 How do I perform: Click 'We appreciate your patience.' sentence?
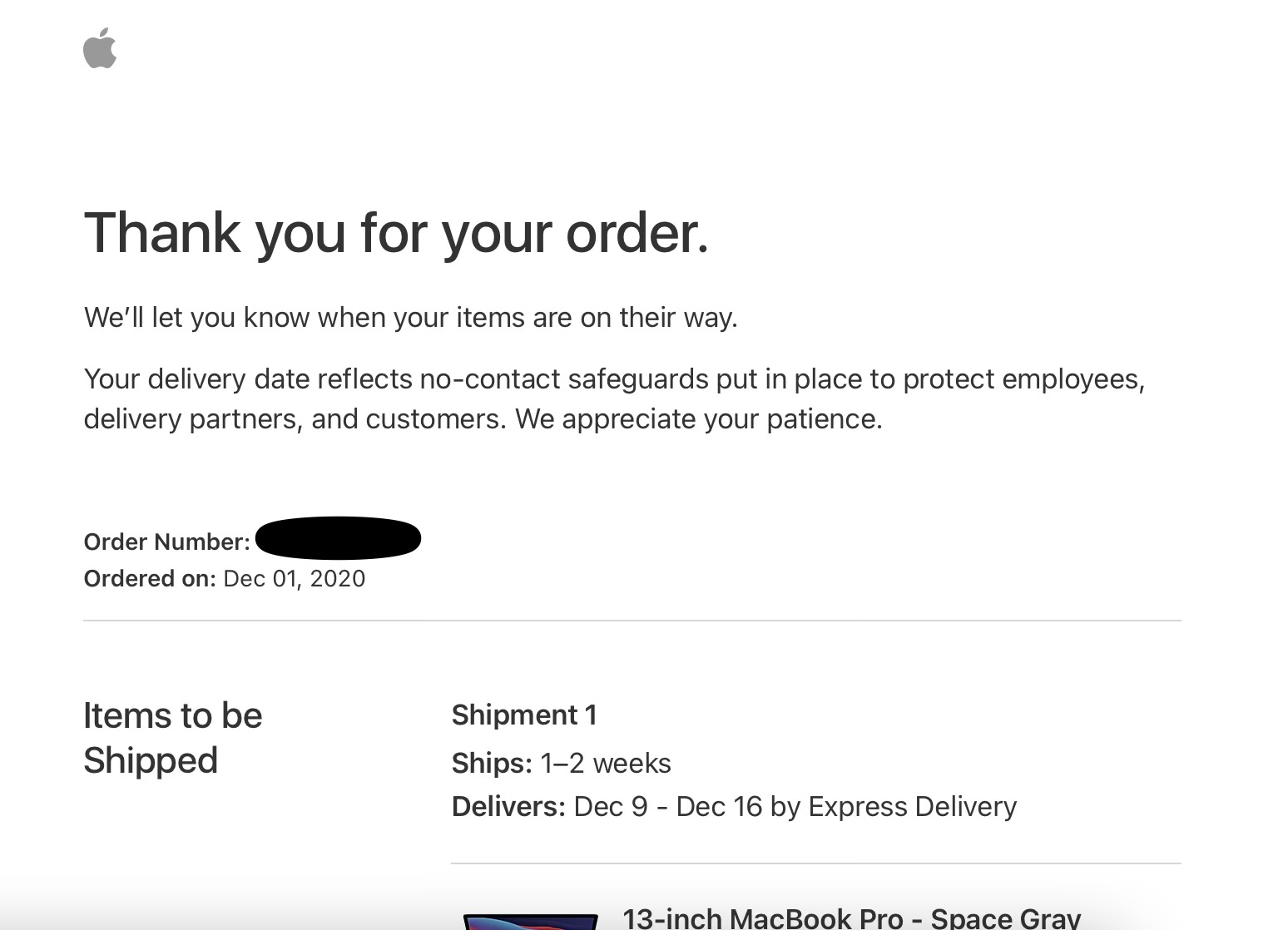tap(698, 418)
